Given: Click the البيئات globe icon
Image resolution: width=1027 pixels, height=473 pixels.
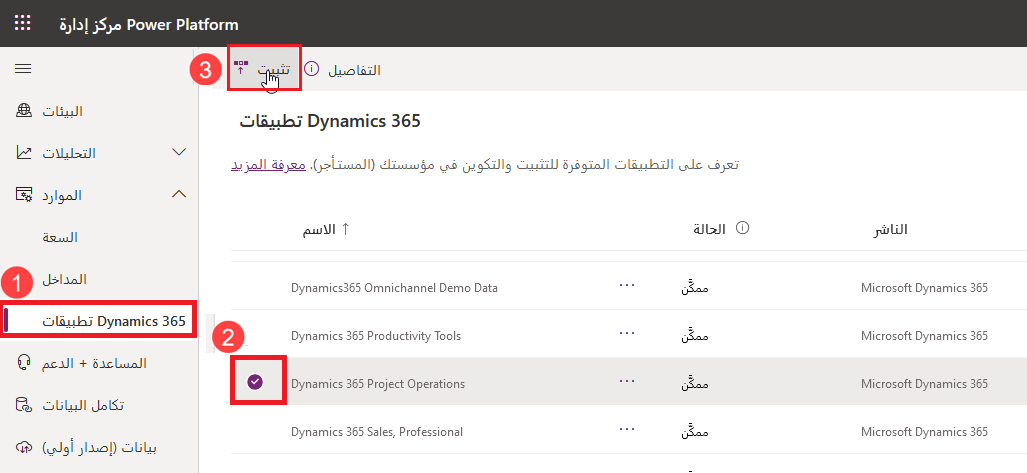Looking at the screenshot, I should 23,111.
